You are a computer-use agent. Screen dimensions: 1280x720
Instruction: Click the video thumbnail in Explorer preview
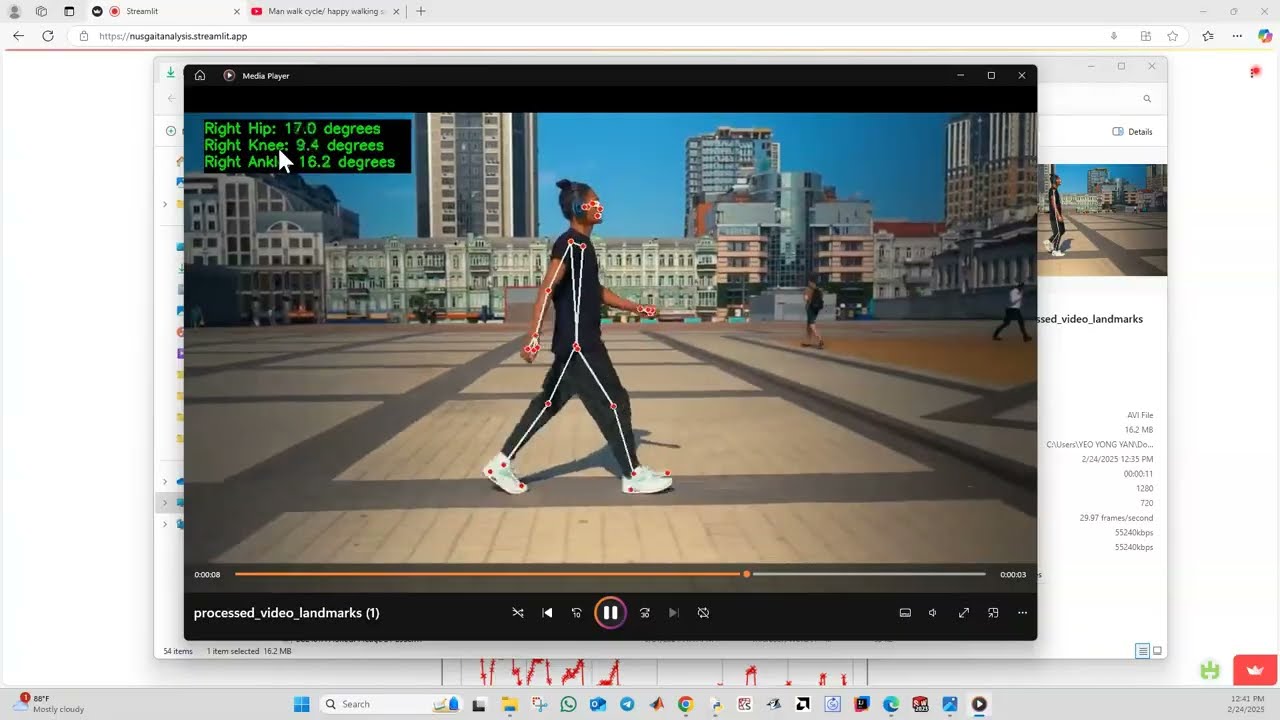click(1102, 220)
